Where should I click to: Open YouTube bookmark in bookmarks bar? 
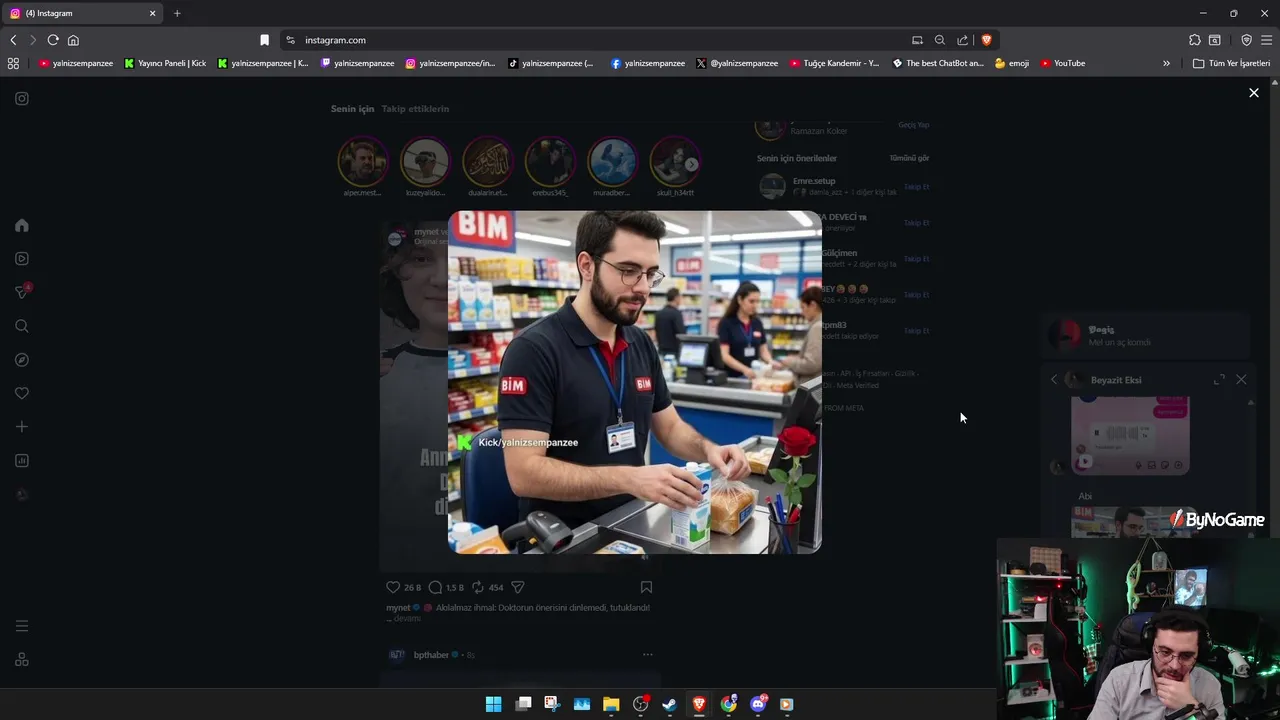click(1062, 63)
